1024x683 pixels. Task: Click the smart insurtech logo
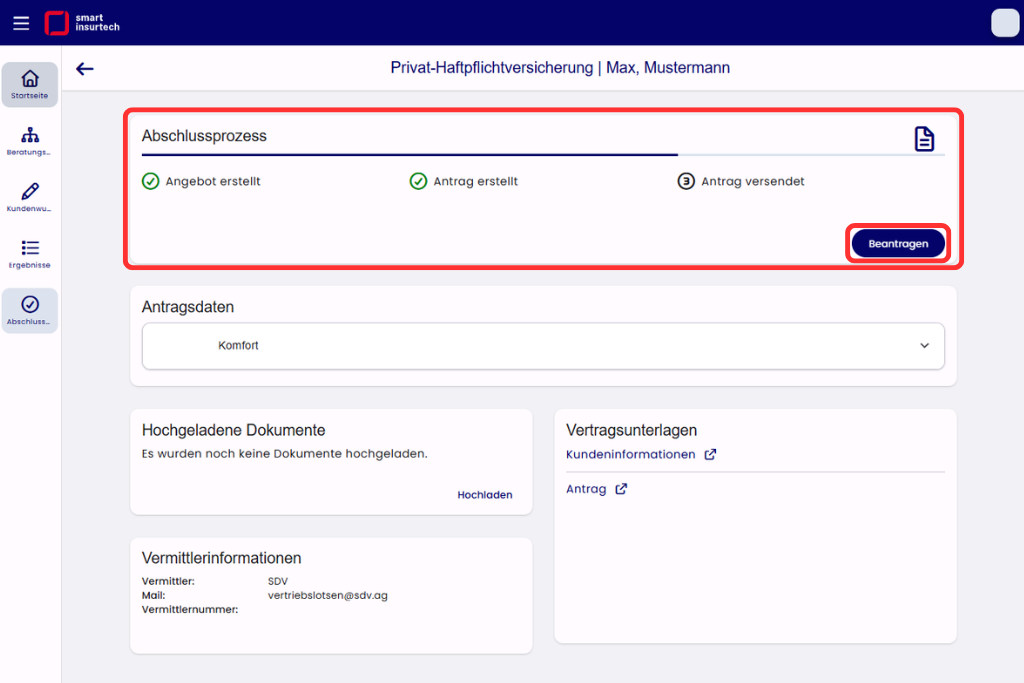[82, 23]
